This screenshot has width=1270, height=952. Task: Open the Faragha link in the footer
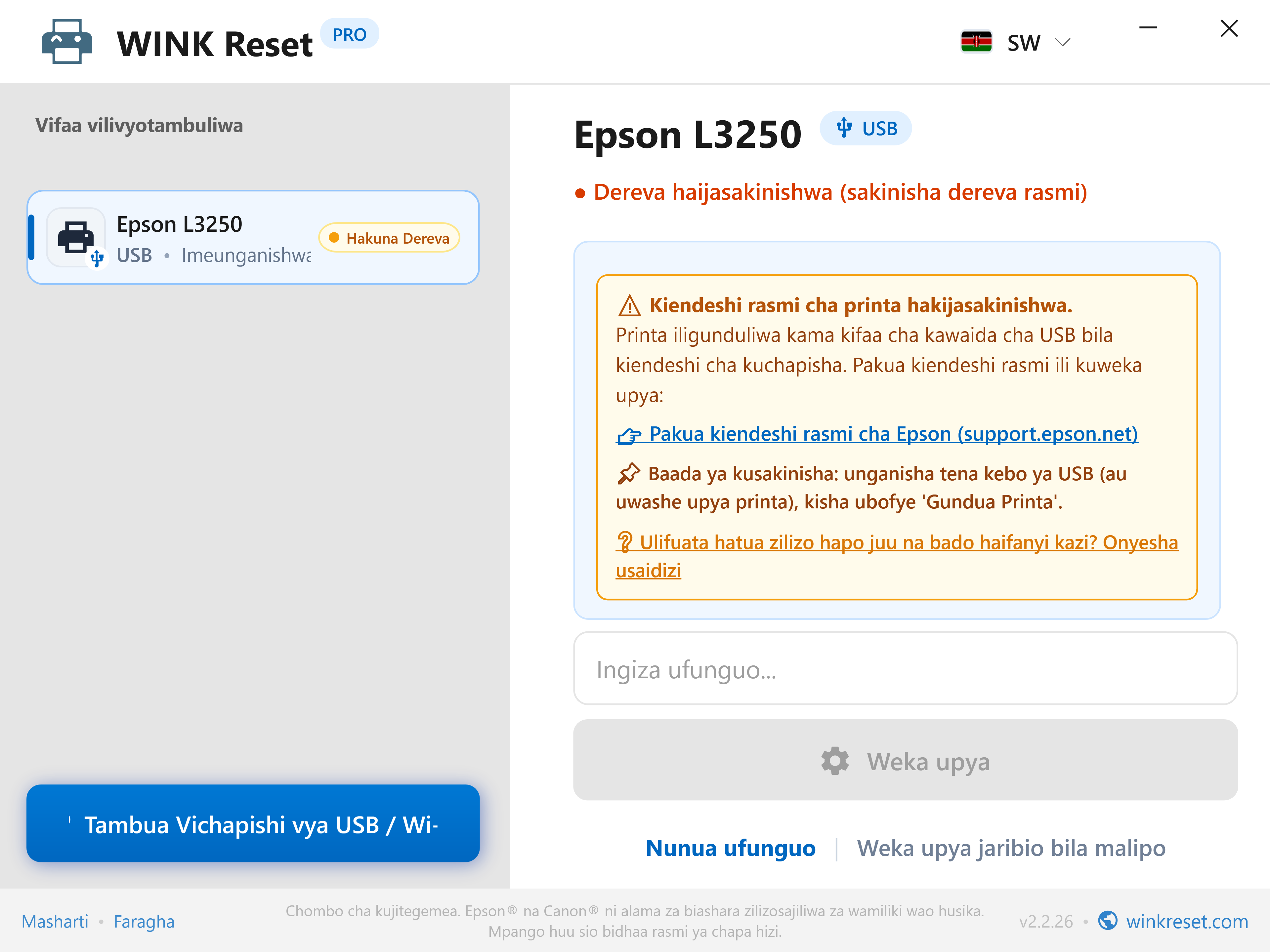144,922
